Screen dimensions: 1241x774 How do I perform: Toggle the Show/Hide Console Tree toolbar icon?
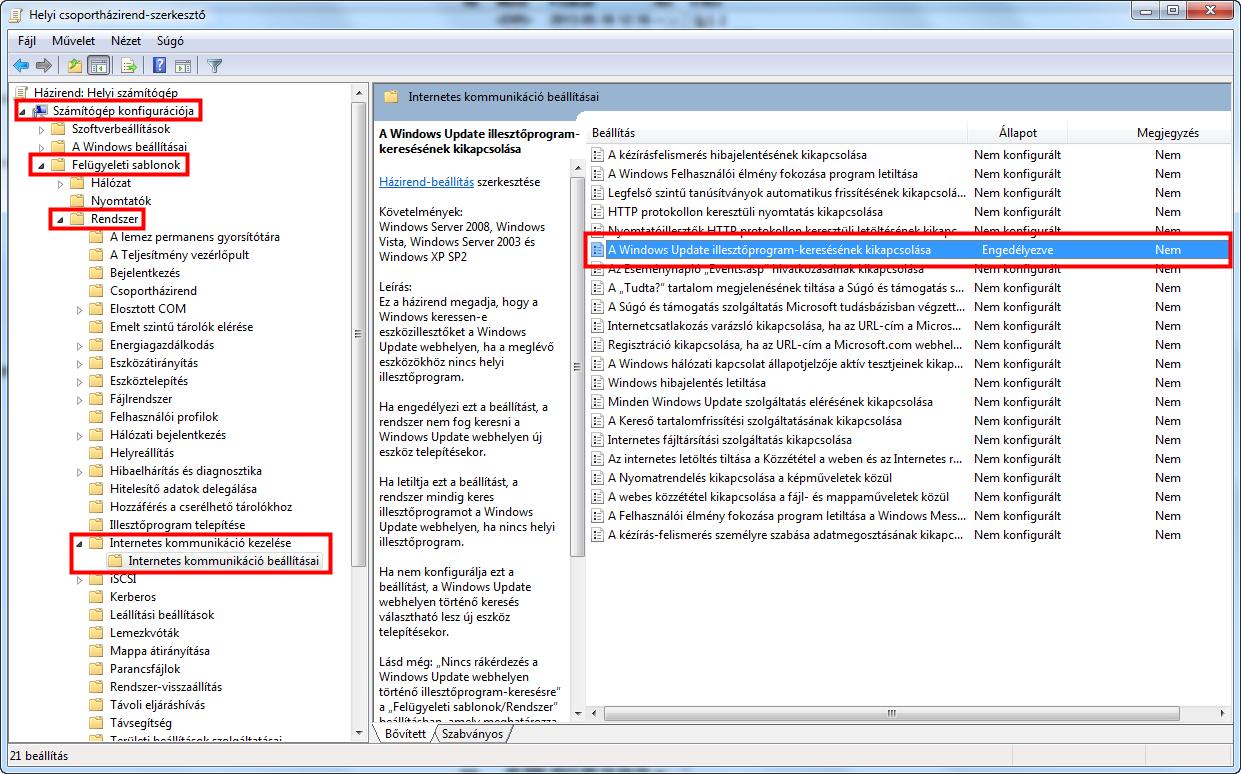98,65
